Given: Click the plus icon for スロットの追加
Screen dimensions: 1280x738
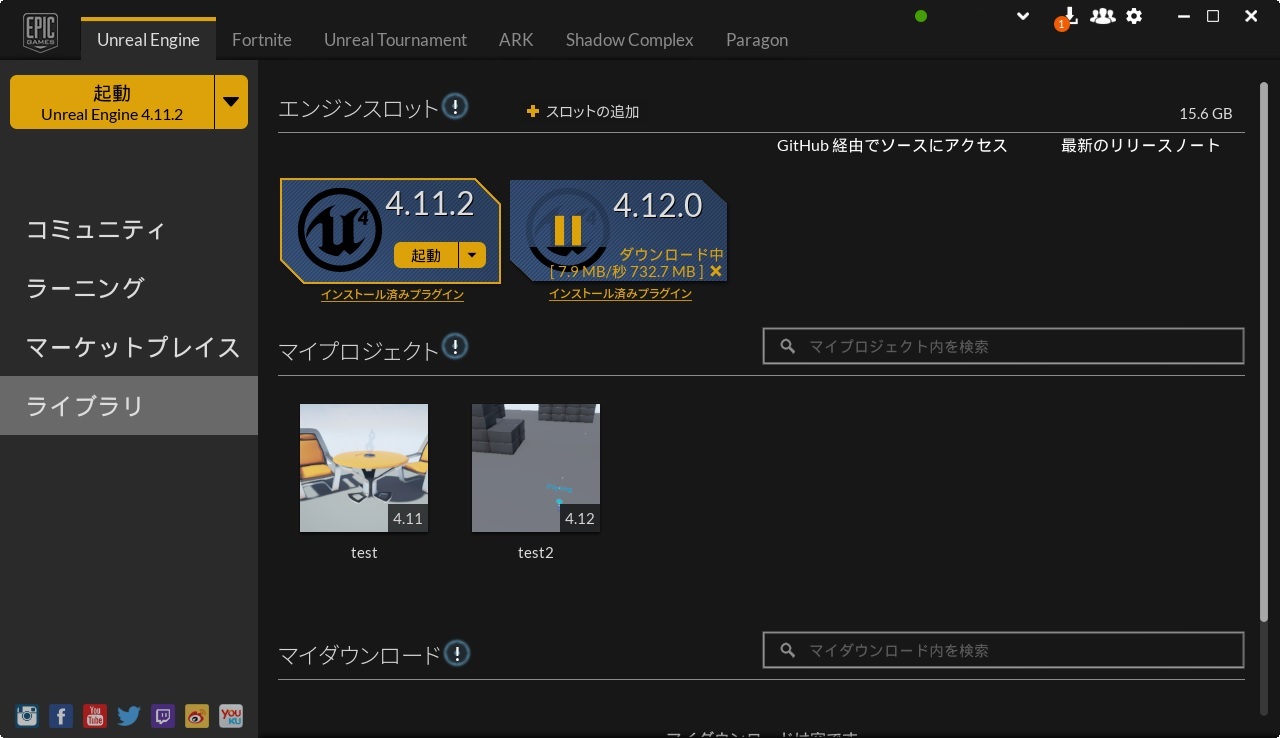Looking at the screenshot, I should click(533, 111).
